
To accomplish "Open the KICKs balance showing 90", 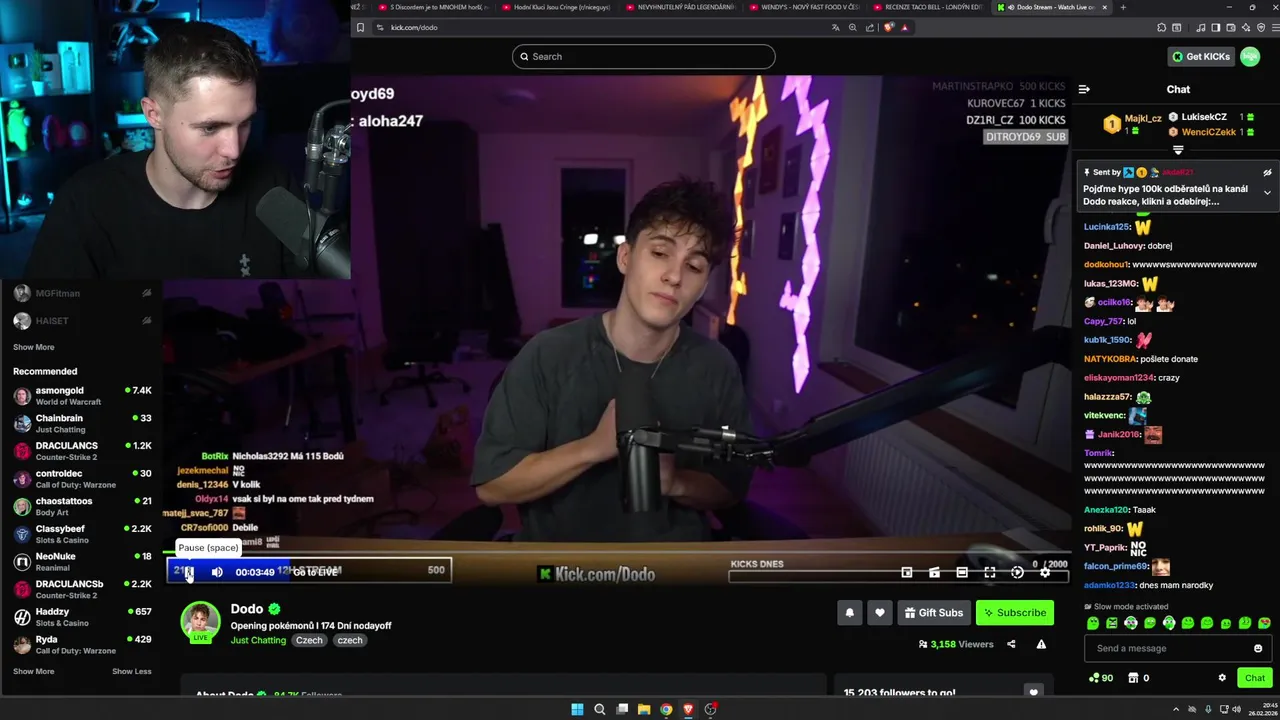I will 1100,678.
